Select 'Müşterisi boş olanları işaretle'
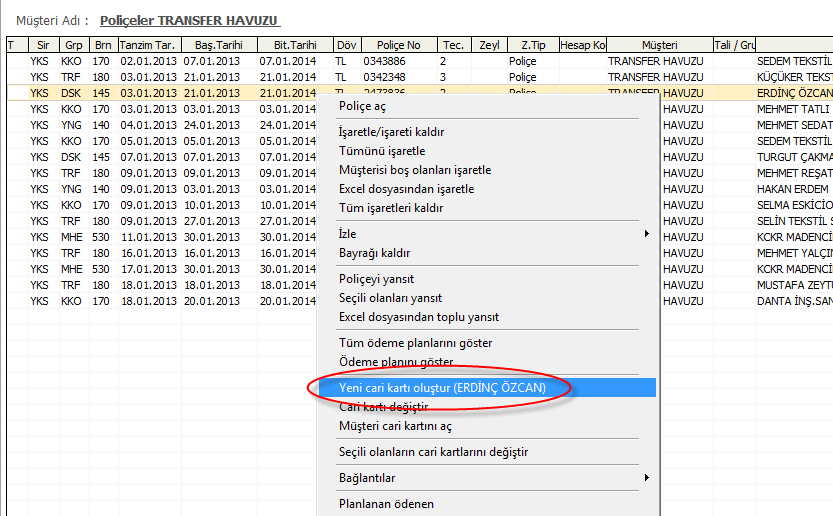The height and width of the screenshot is (516, 833). tap(415, 170)
